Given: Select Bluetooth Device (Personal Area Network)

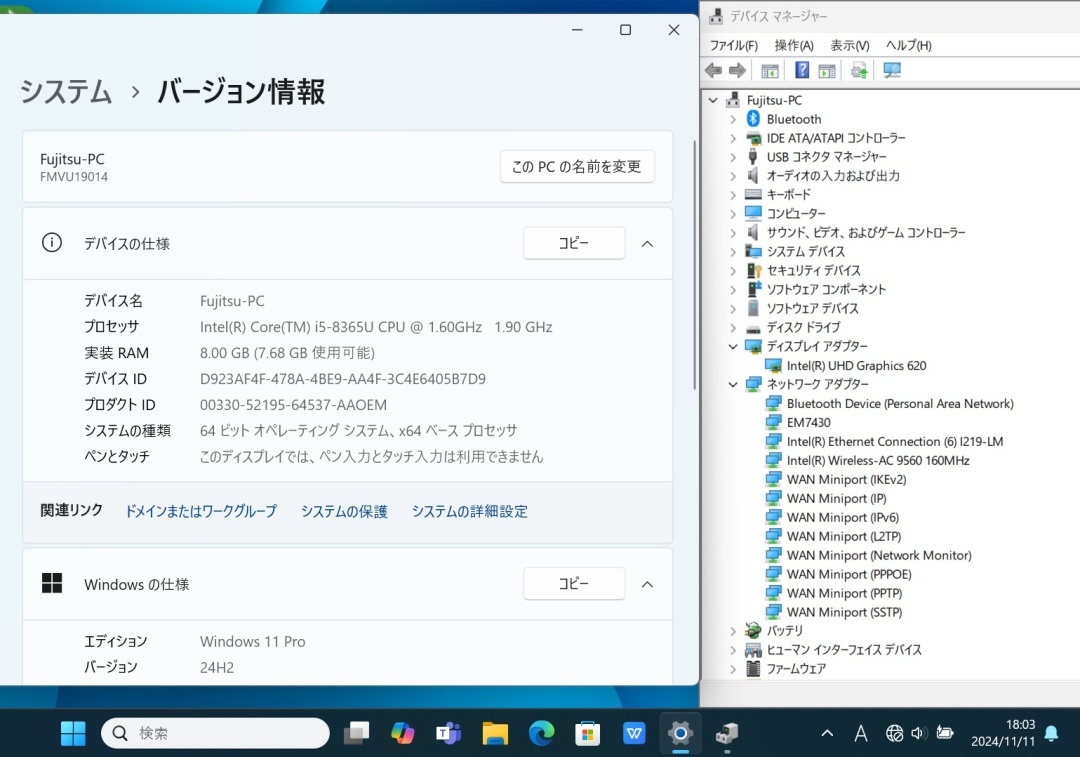Looking at the screenshot, I should (x=900, y=404).
